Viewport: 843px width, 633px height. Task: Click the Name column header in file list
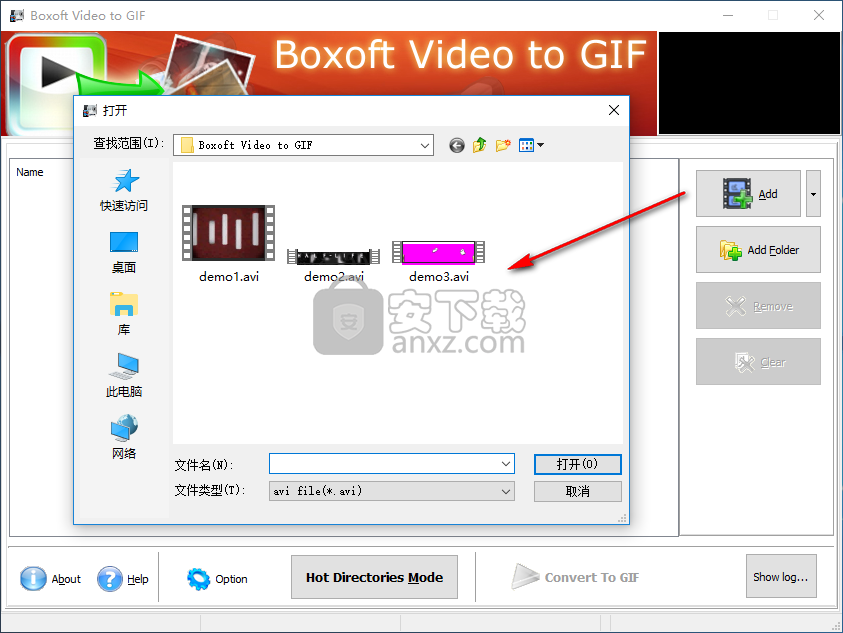30,172
